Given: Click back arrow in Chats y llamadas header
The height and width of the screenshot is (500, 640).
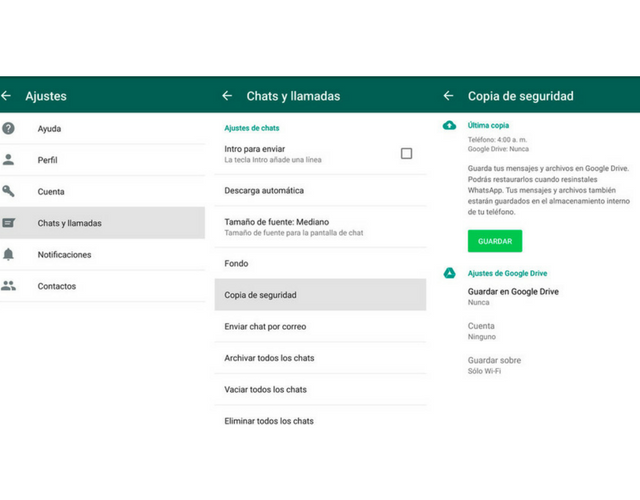Looking at the screenshot, I should (227, 96).
